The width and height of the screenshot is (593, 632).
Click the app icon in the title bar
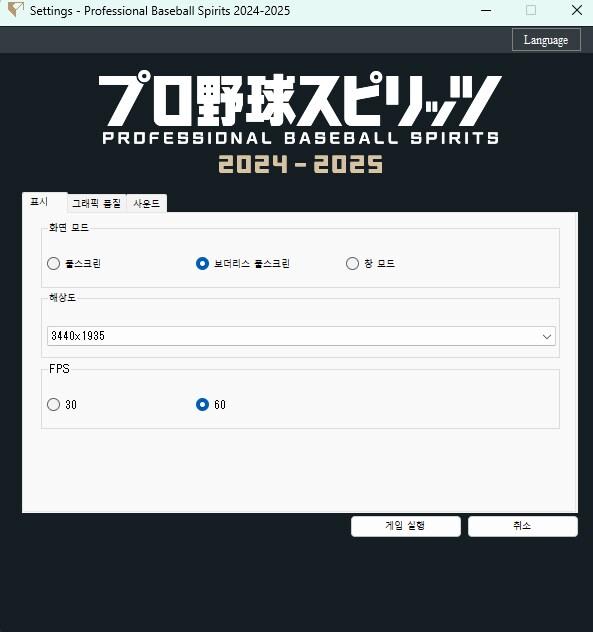[x=16, y=10]
